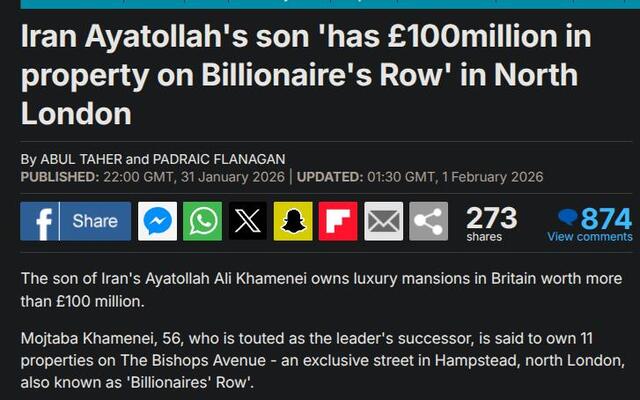Open View comments link
Image resolution: width=640 pixels, height=400 pixels.
(589, 237)
